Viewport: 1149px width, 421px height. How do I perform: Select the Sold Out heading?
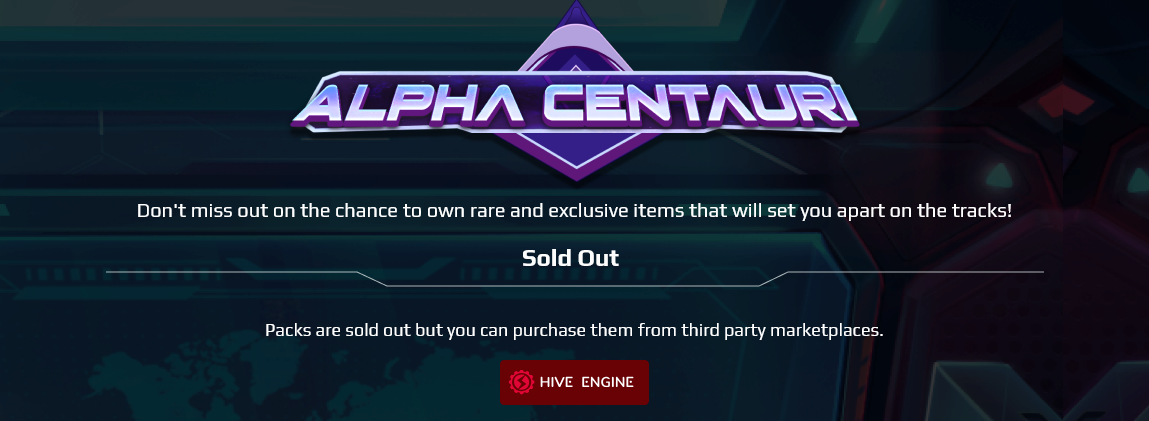(x=570, y=258)
